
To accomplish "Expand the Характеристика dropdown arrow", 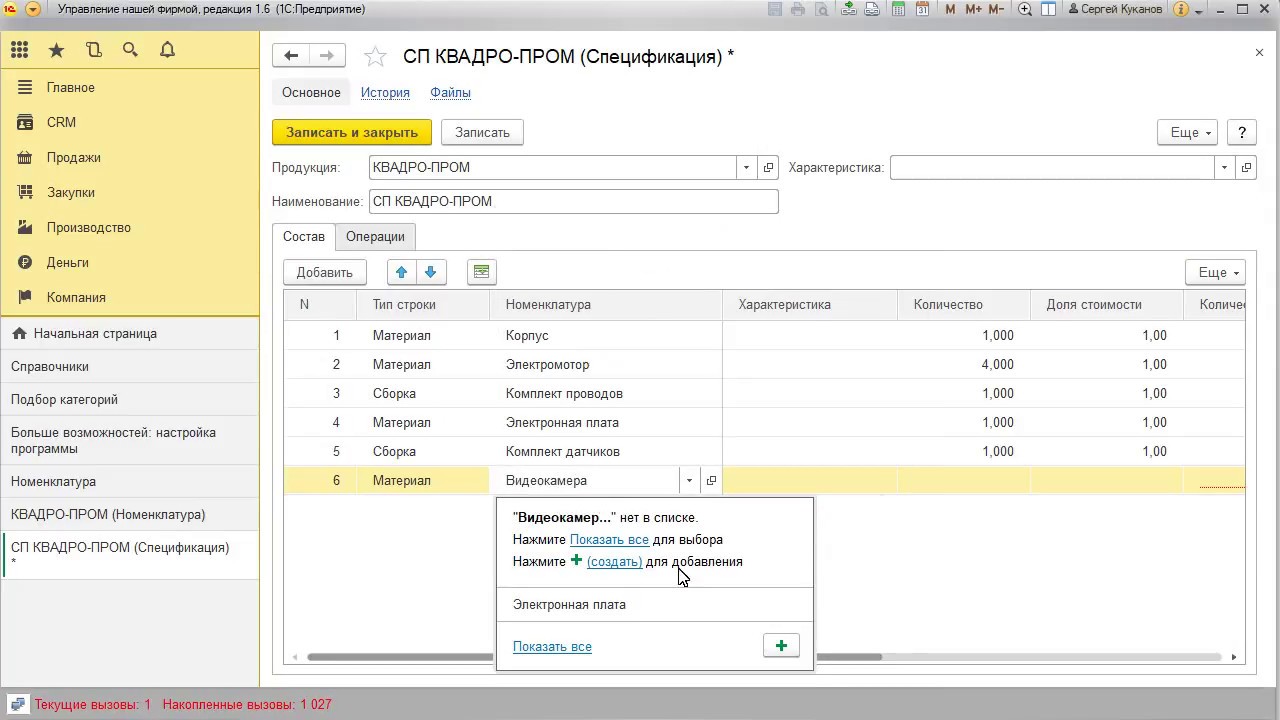I will [1224, 167].
